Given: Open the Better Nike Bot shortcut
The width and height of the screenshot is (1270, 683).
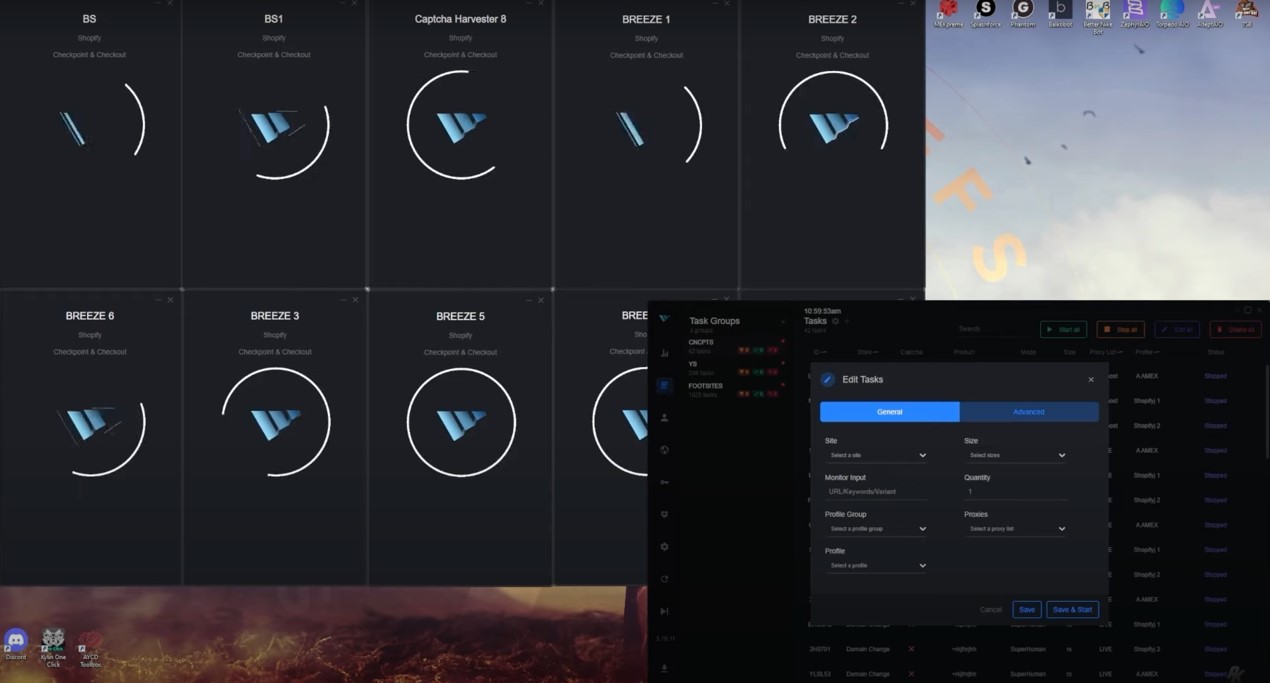Looking at the screenshot, I should point(1097,15).
